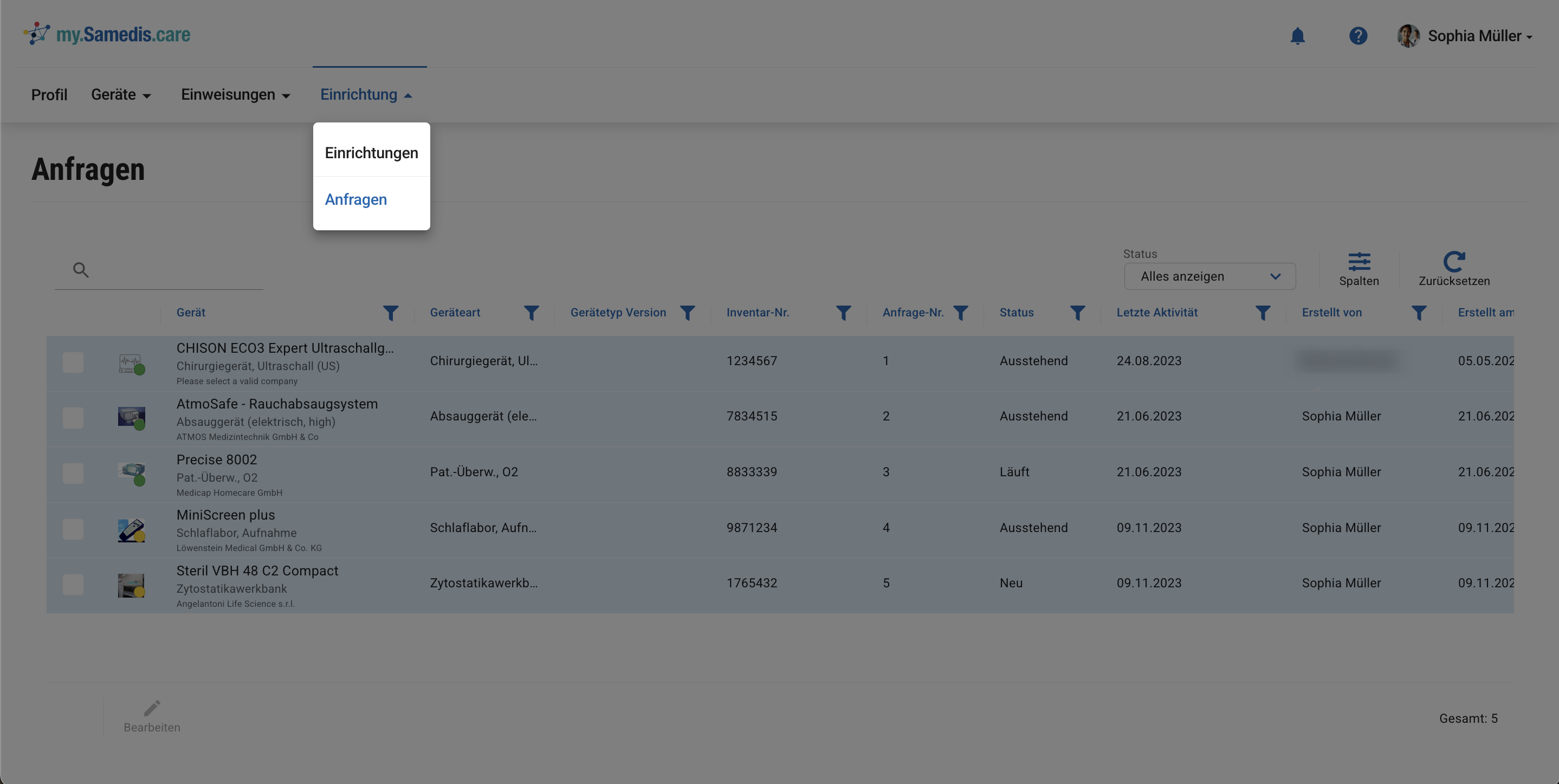This screenshot has height=784, width=1559.
Task: Open the Letzte Aktivität column filter
Action: [1263, 313]
